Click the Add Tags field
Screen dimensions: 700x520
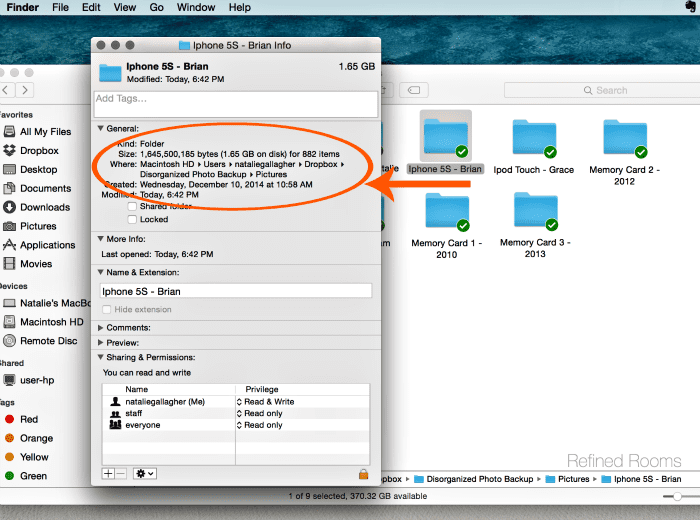pos(236,104)
